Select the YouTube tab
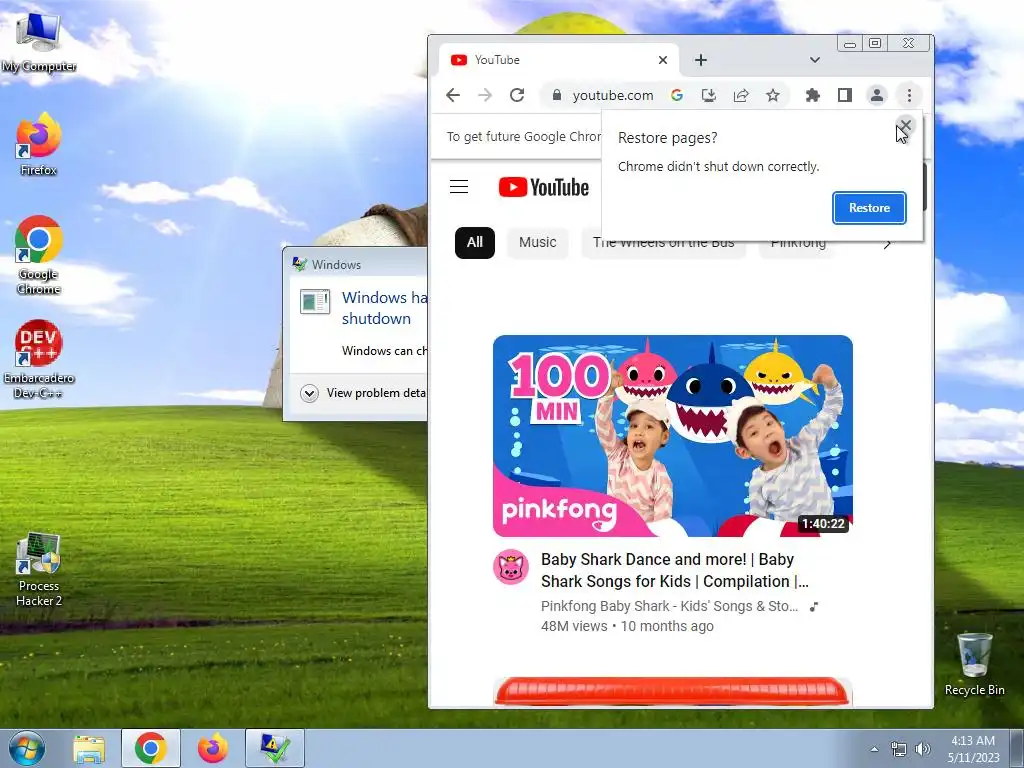 pyautogui.click(x=558, y=60)
